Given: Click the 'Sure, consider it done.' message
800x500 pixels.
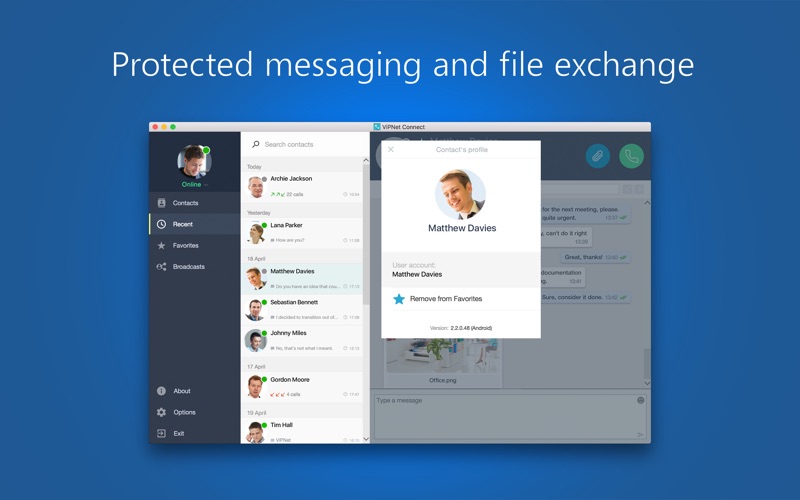Looking at the screenshot, I should 586,297.
